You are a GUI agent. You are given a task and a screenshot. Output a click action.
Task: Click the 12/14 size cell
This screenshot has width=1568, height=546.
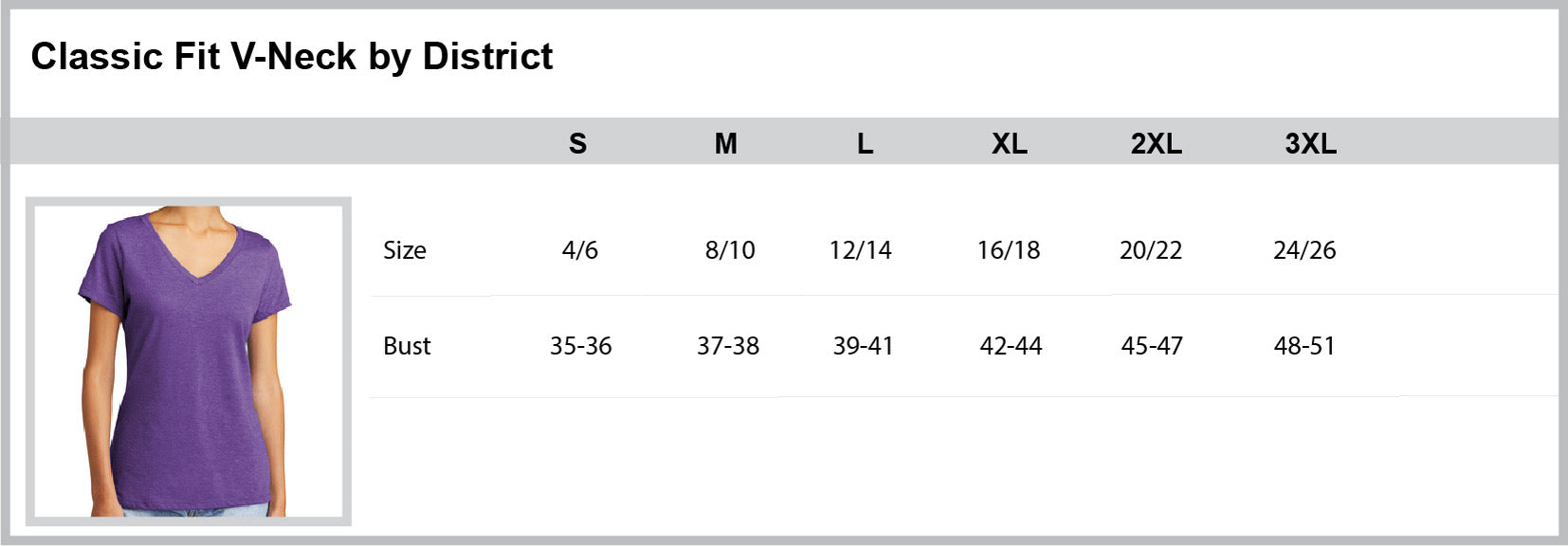860,250
